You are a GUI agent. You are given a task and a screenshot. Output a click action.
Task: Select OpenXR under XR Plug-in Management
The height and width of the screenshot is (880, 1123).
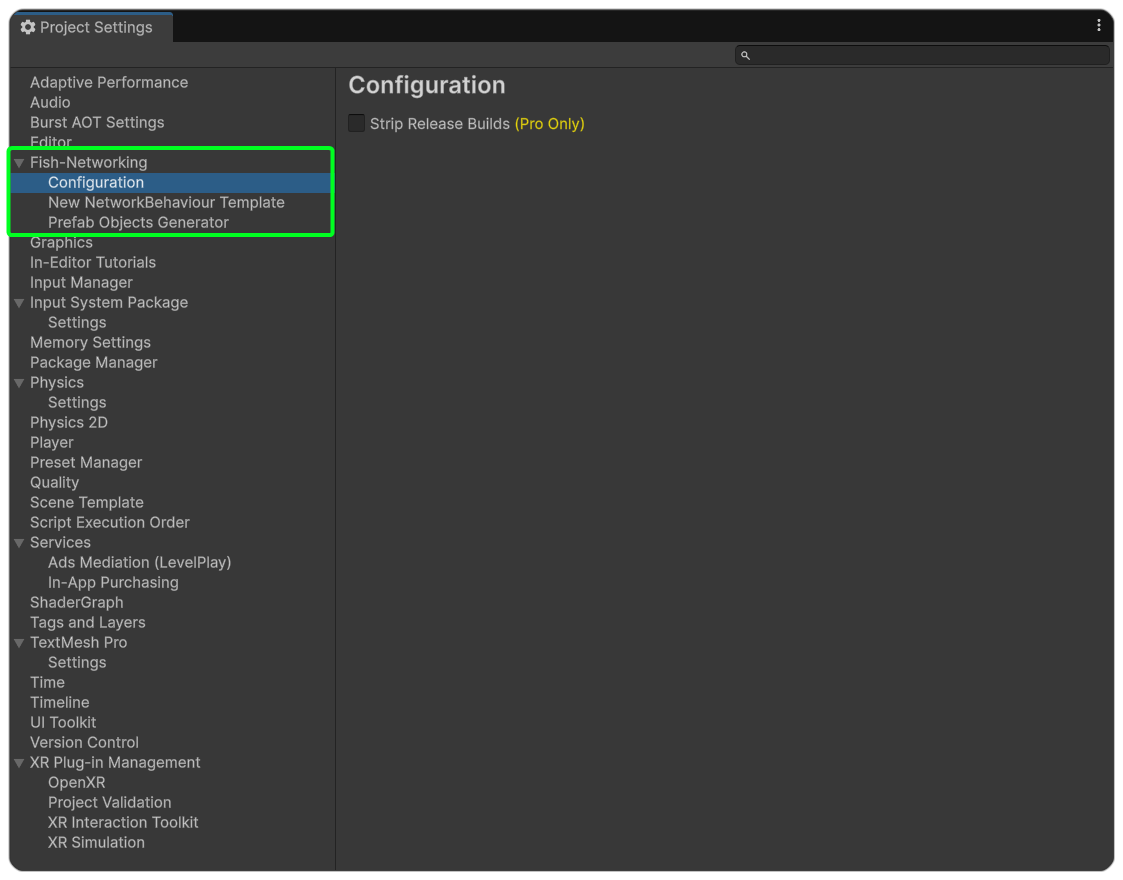click(x=76, y=782)
